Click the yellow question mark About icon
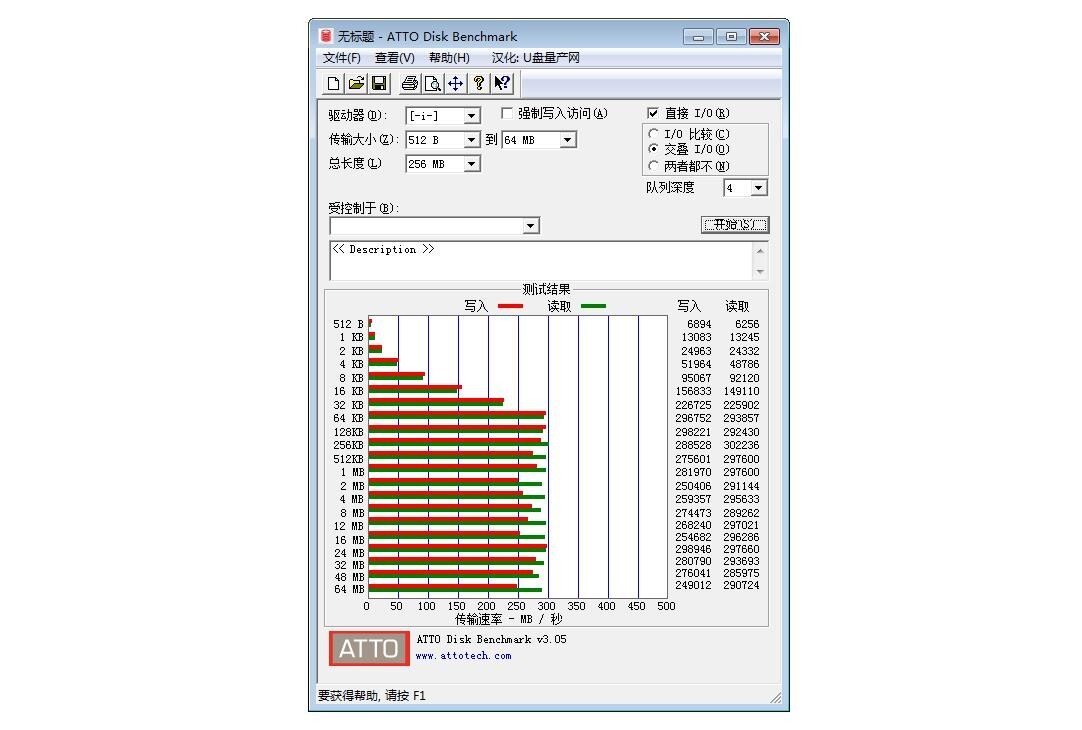 pos(478,83)
